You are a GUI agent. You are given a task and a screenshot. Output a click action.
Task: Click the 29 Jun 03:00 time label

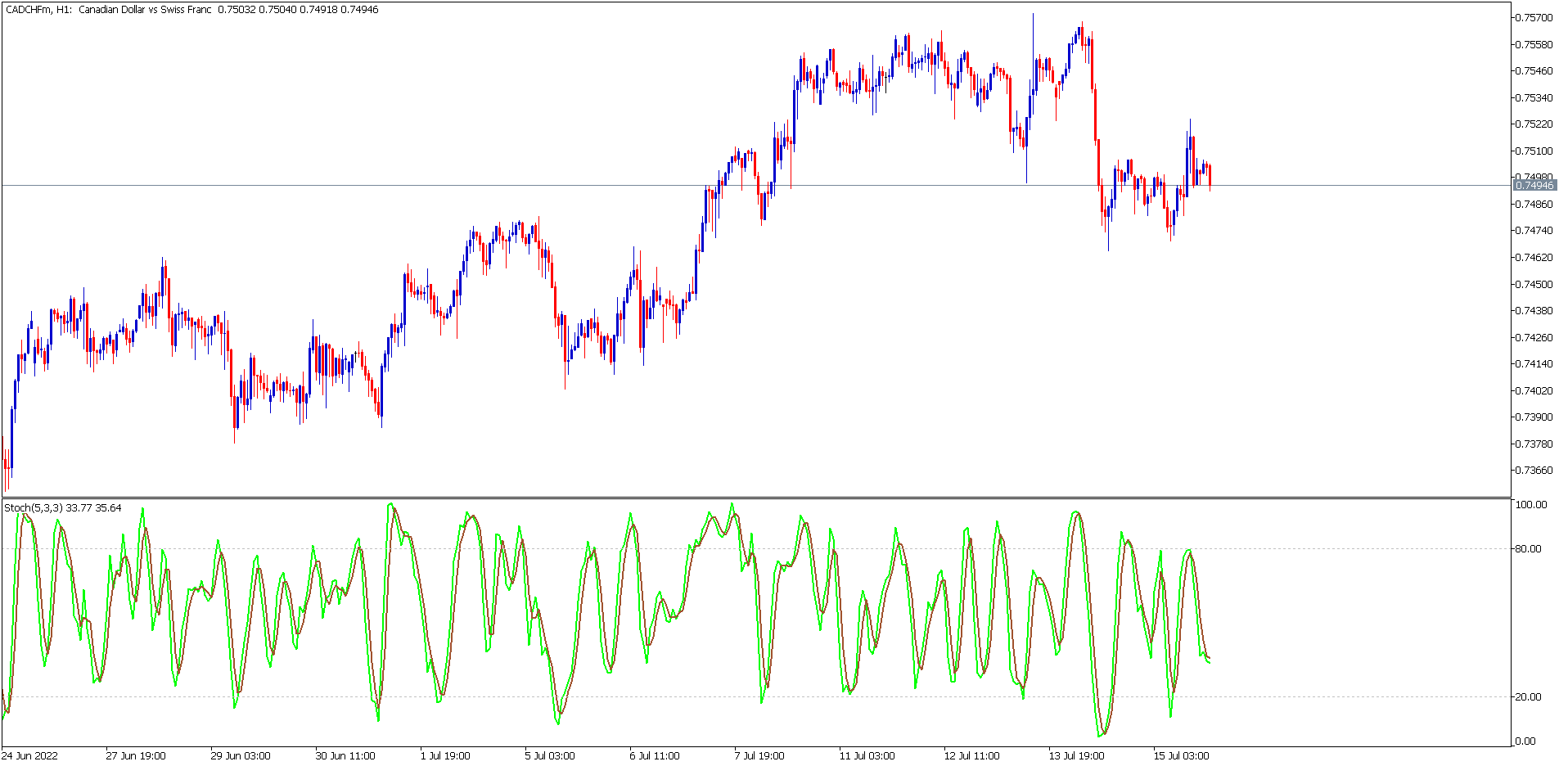click(241, 756)
